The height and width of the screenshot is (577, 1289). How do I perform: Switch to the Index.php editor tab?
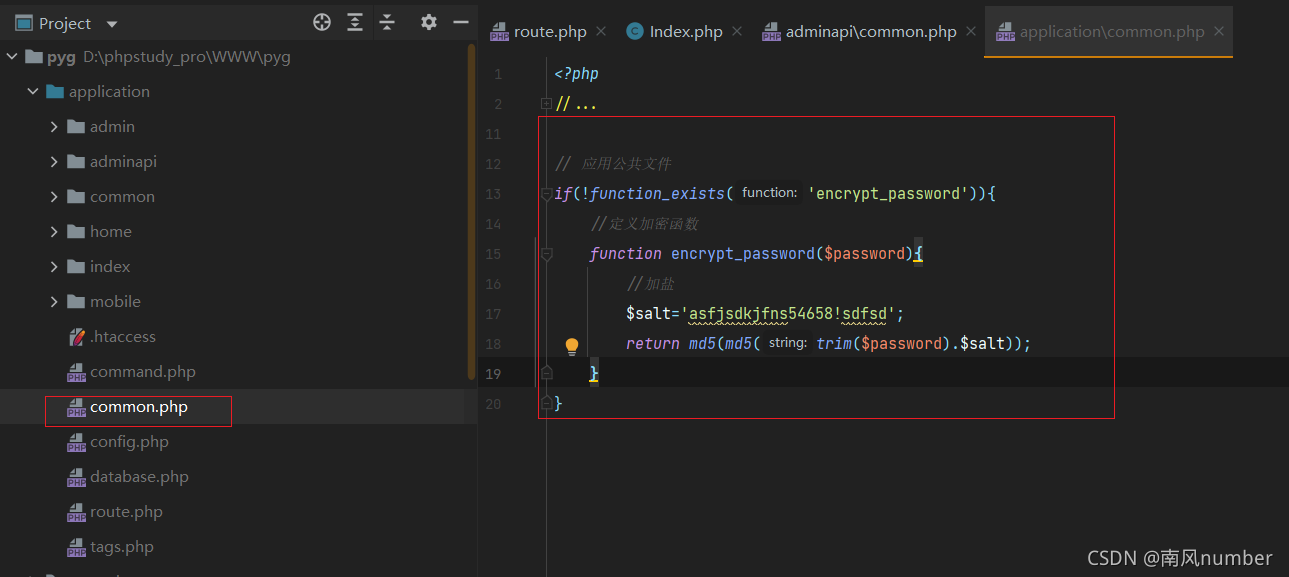685,31
